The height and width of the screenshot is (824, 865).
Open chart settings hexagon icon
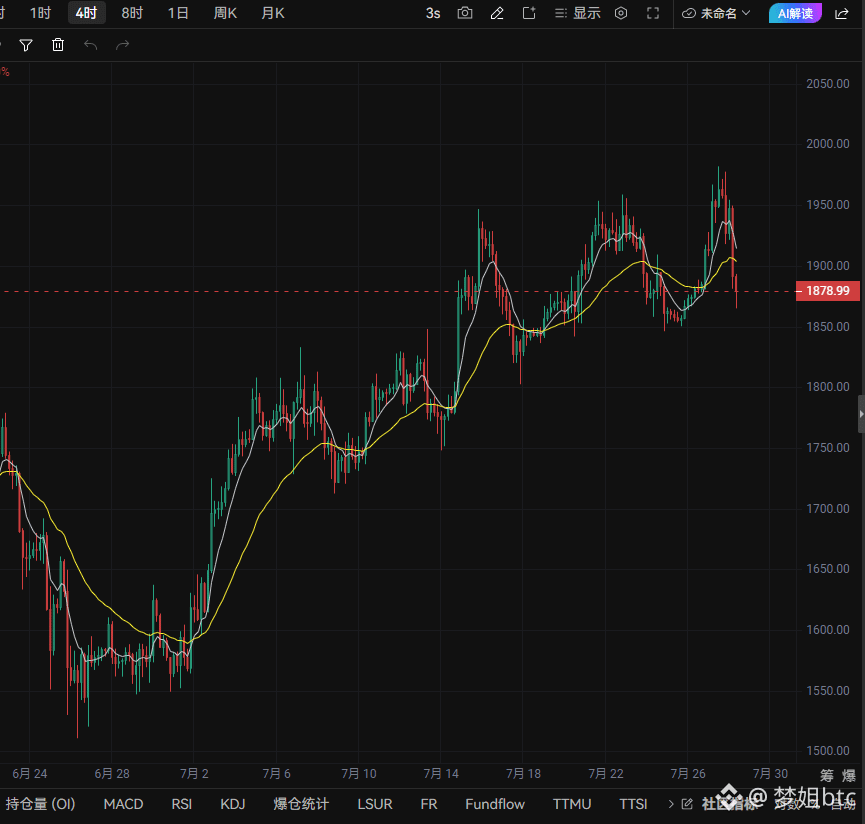click(x=621, y=13)
